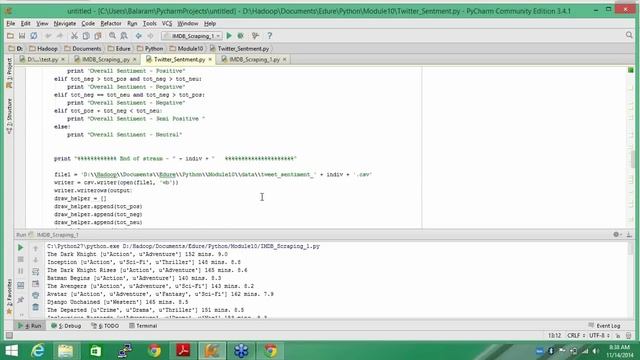Open the Debug tool window tab
The image size is (640, 360).
pyautogui.click(x=66, y=326)
